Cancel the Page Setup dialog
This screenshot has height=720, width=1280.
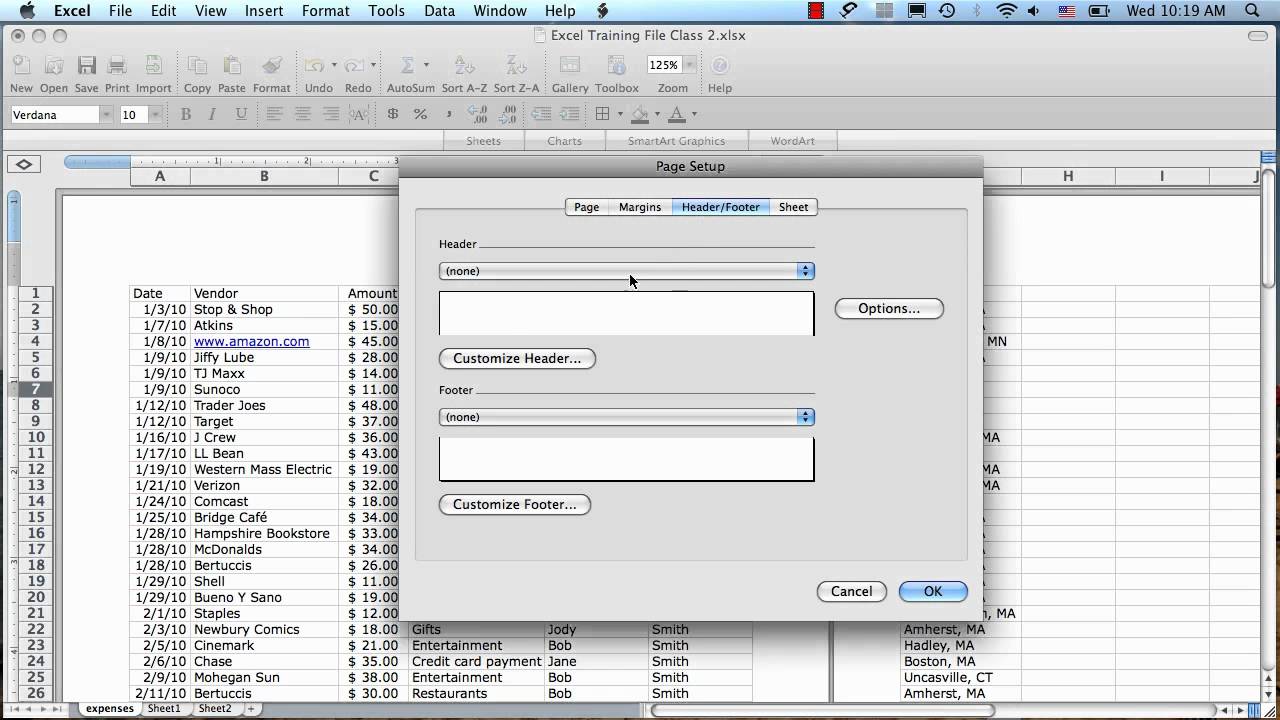(x=852, y=591)
